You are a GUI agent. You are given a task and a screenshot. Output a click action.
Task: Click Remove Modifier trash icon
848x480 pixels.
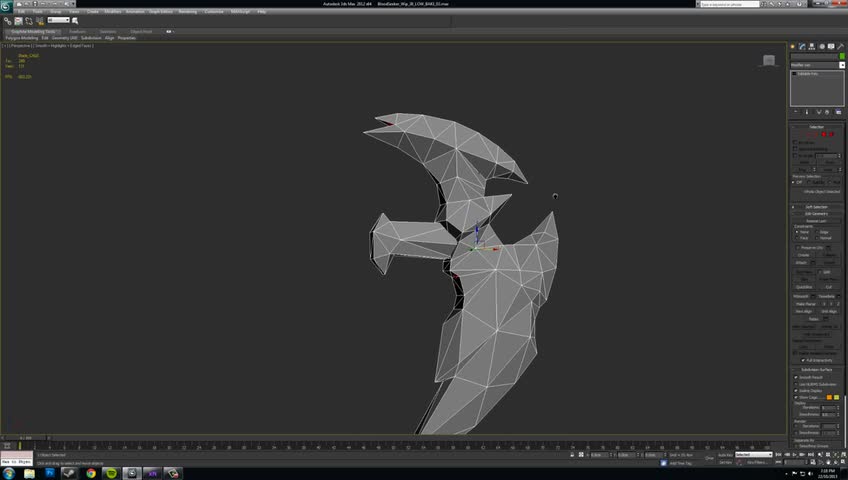[x=827, y=112]
